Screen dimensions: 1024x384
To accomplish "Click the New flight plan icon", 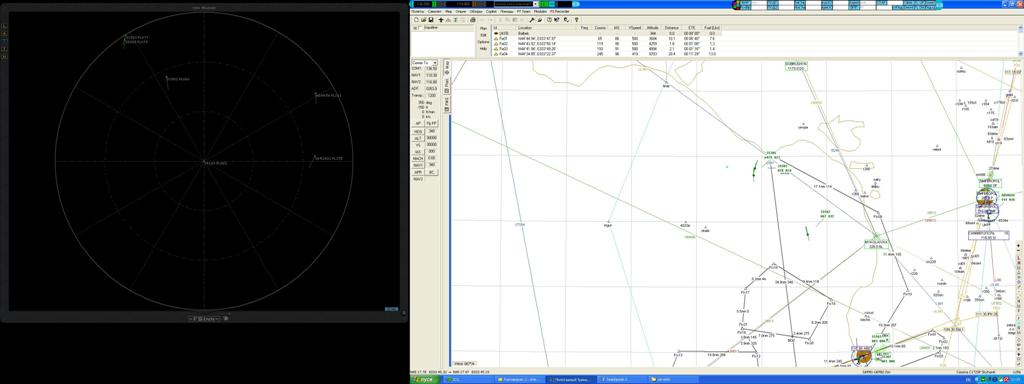I will click(x=416, y=20).
